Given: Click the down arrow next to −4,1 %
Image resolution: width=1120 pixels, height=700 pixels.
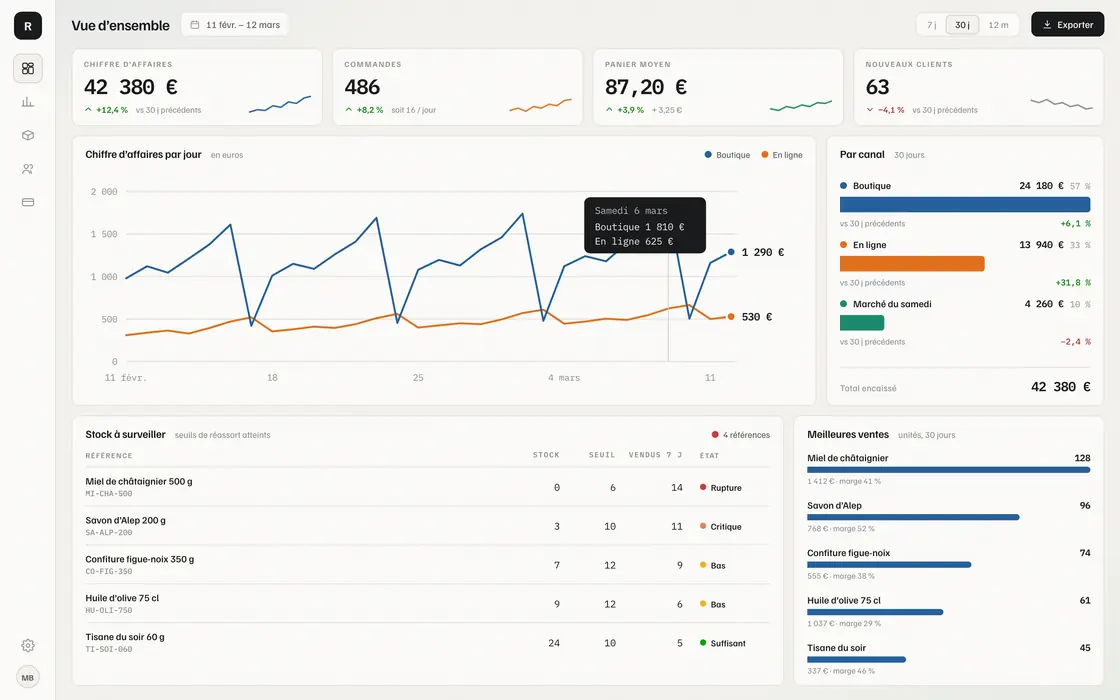Looking at the screenshot, I should click(870, 110).
